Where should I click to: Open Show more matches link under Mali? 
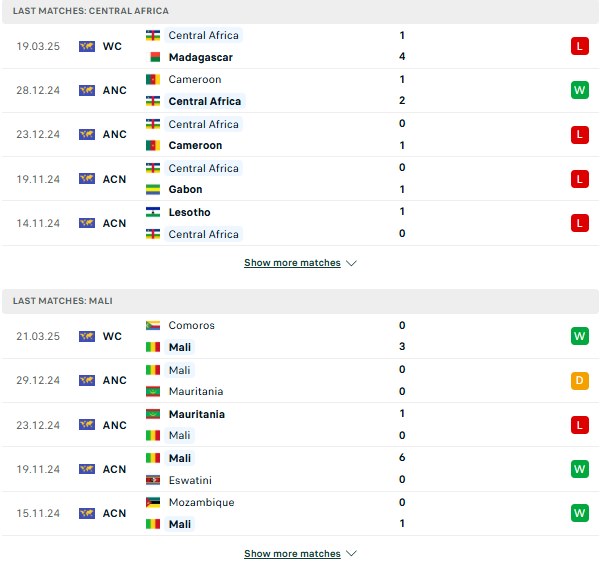pos(294,555)
